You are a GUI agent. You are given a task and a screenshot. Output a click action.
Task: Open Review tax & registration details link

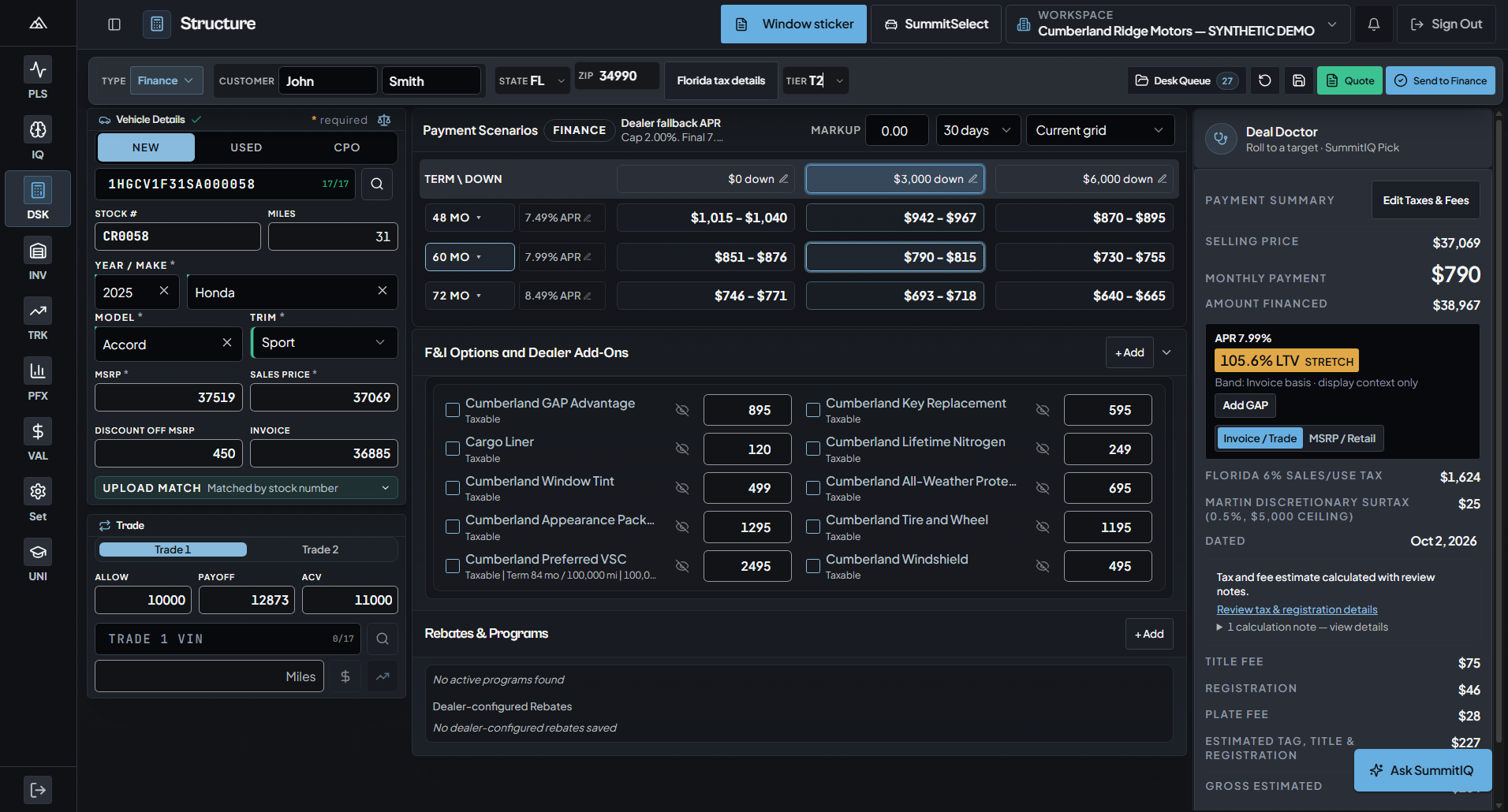(1297, 609)
